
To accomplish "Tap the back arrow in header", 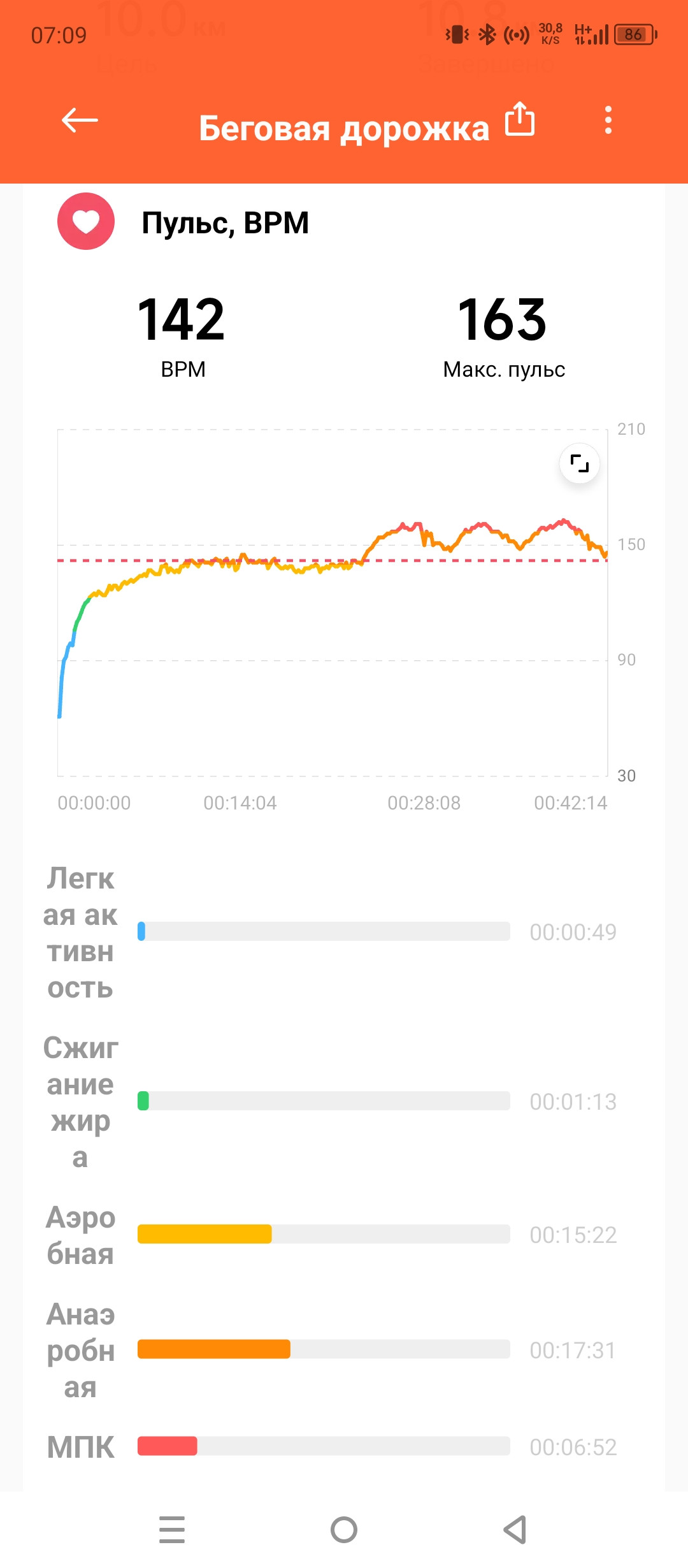I will pos(80,120).
